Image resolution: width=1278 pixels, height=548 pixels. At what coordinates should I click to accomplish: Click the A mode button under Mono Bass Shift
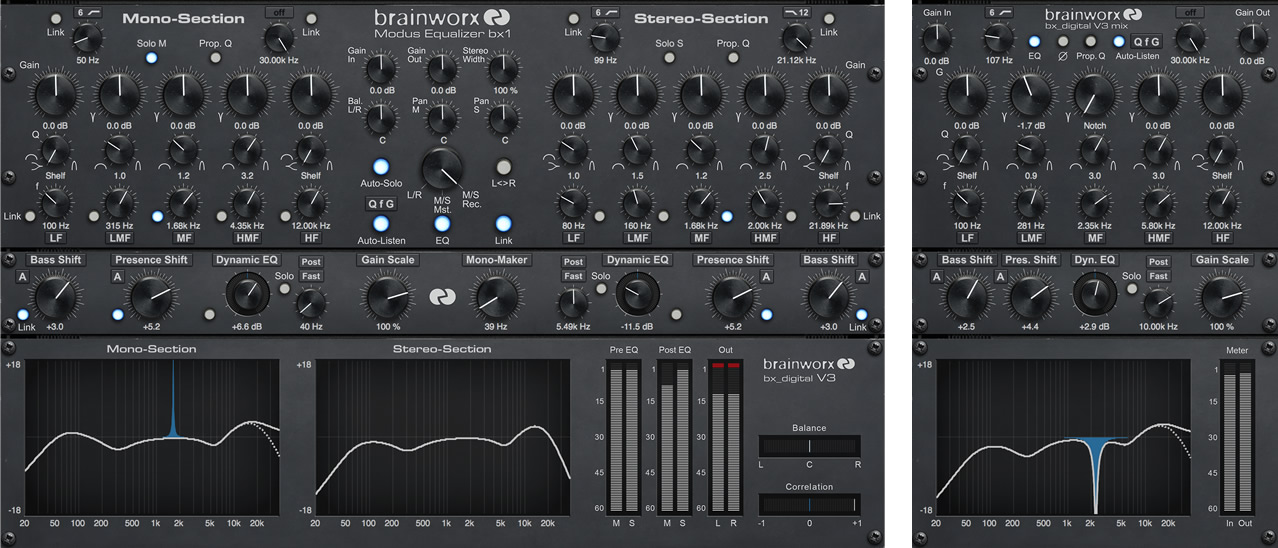23,277
